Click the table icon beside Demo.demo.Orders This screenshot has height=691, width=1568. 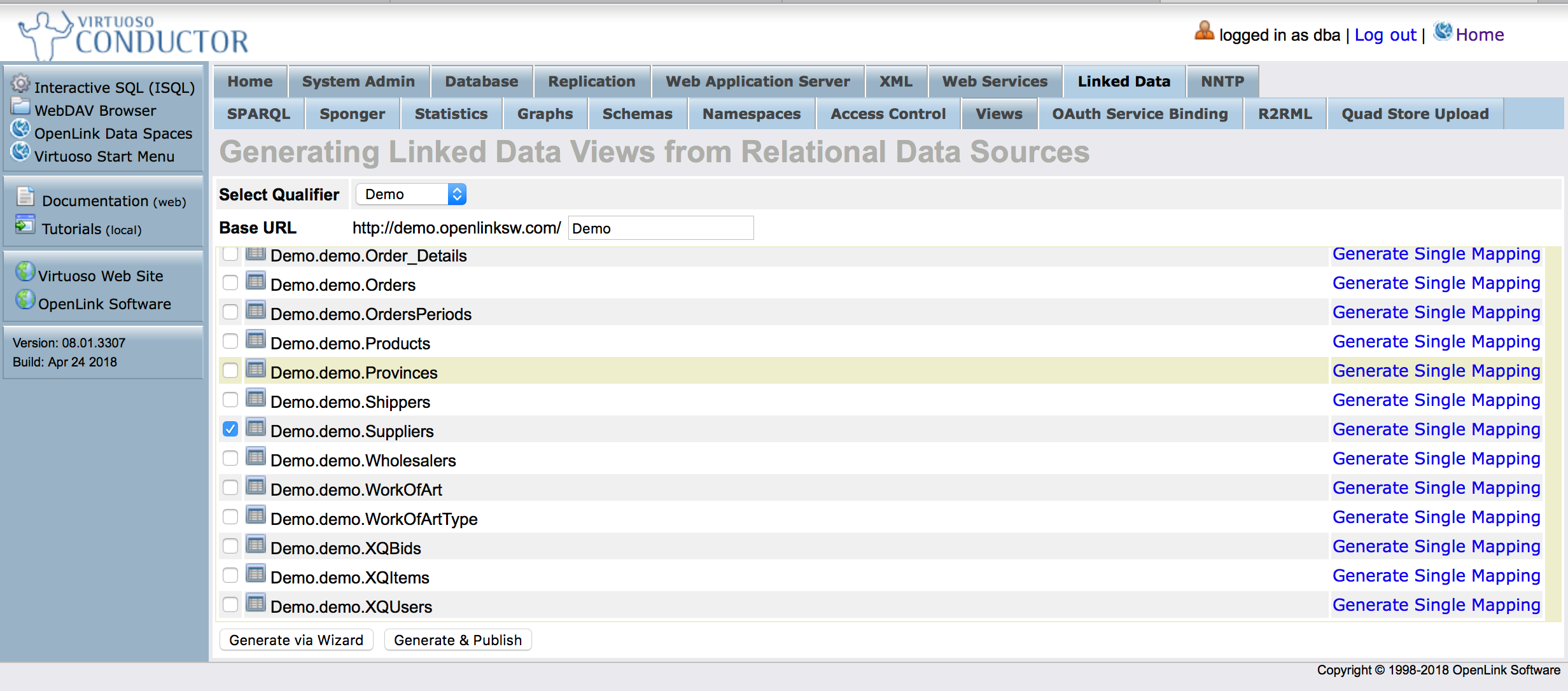click(255, 282)
